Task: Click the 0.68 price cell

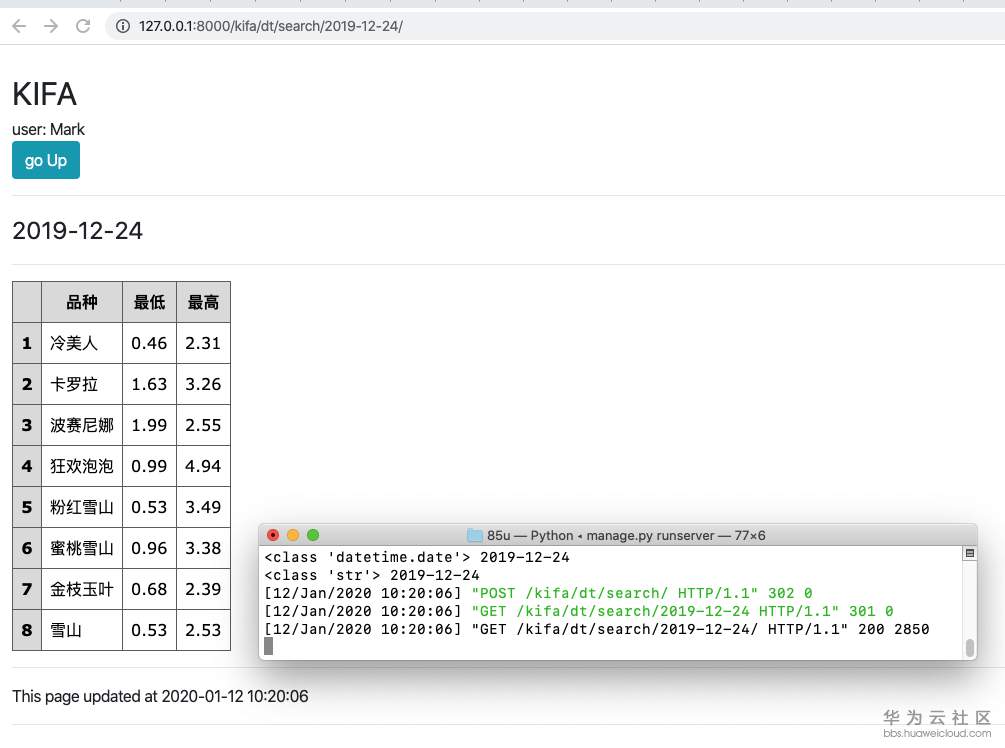Action: (149, 589)
